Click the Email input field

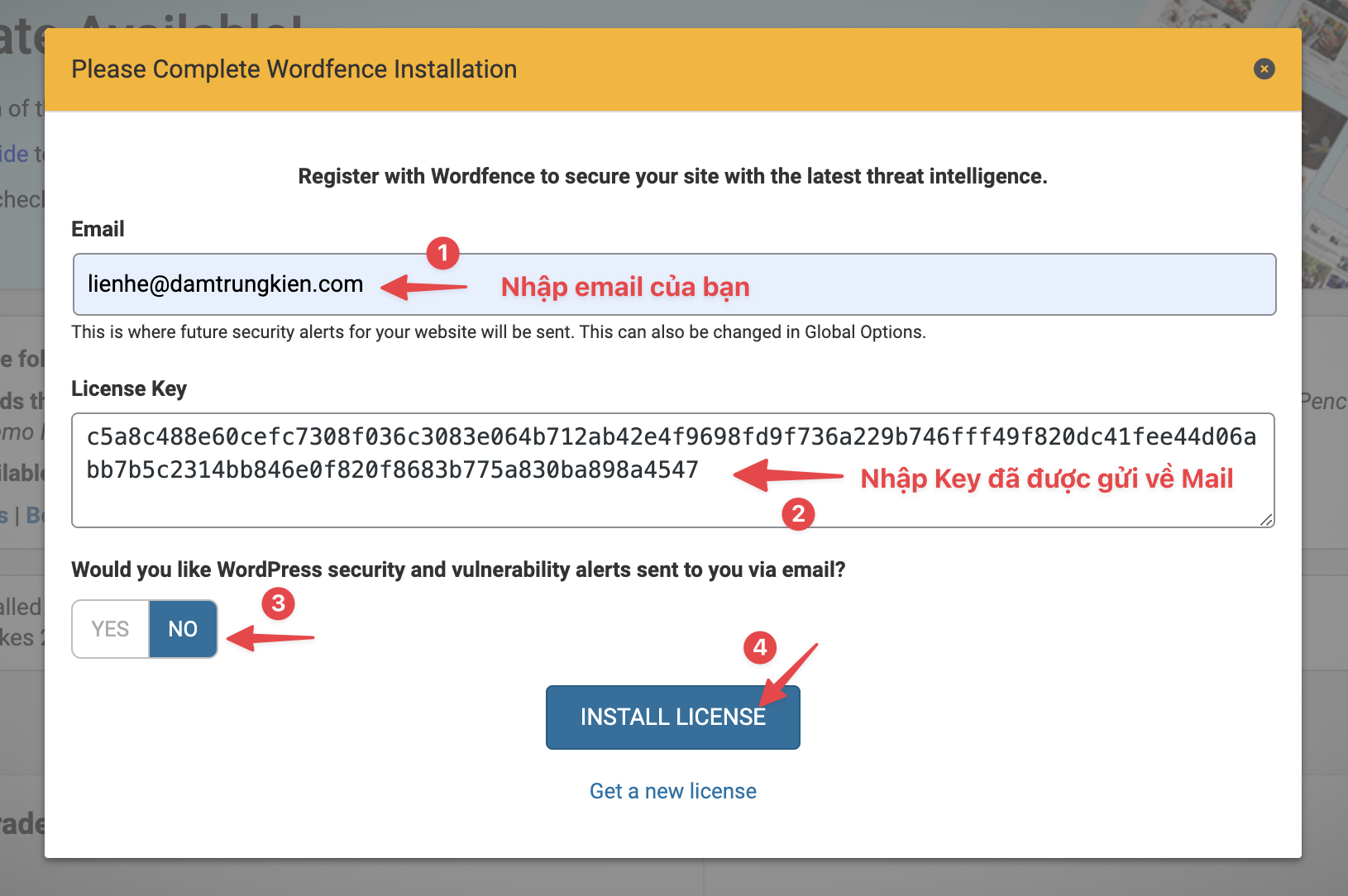pos(674,284)
